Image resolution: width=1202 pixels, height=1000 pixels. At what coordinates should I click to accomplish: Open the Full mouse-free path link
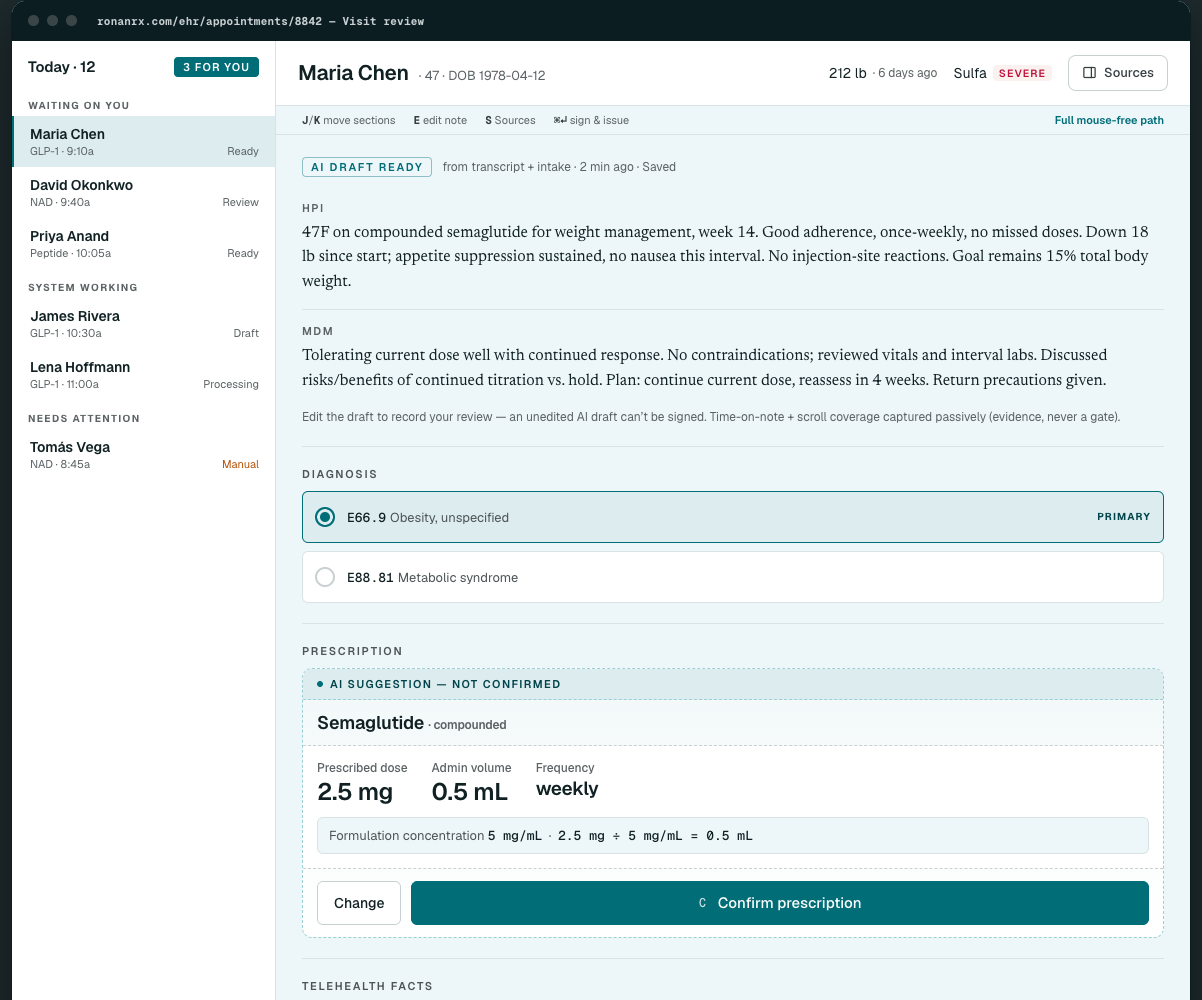point(1109,120)
